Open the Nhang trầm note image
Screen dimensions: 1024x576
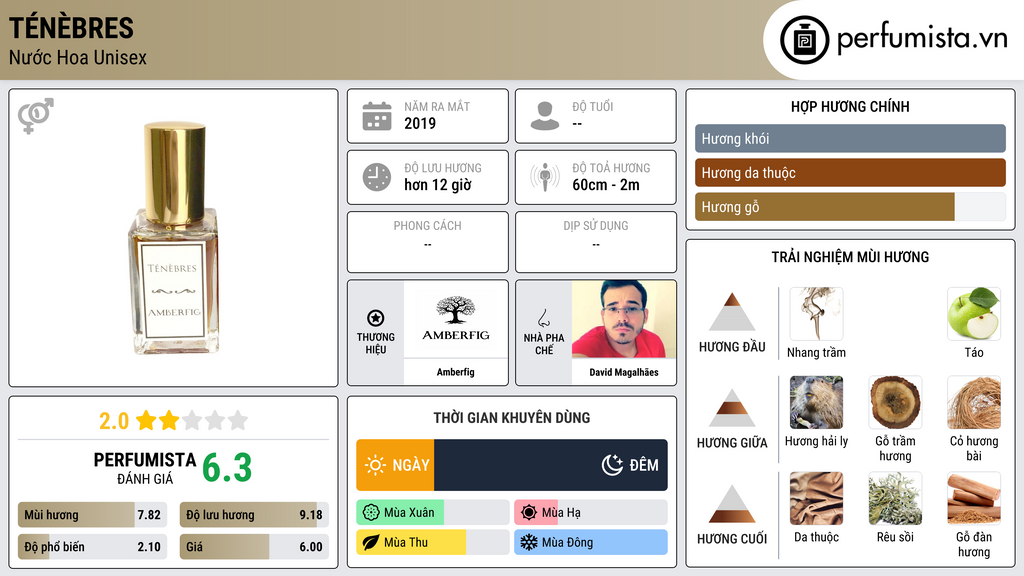pos(816,313)
